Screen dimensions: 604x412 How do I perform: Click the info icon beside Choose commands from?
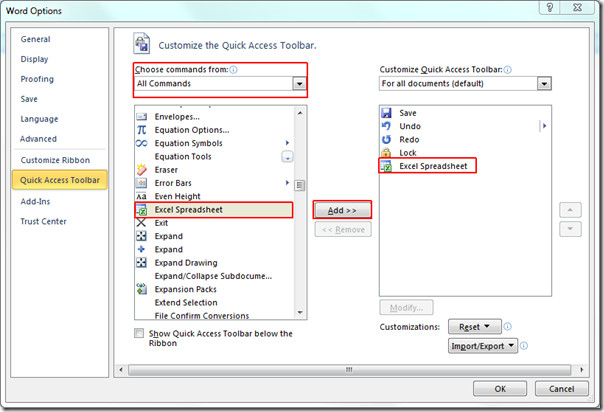[233, 70]
